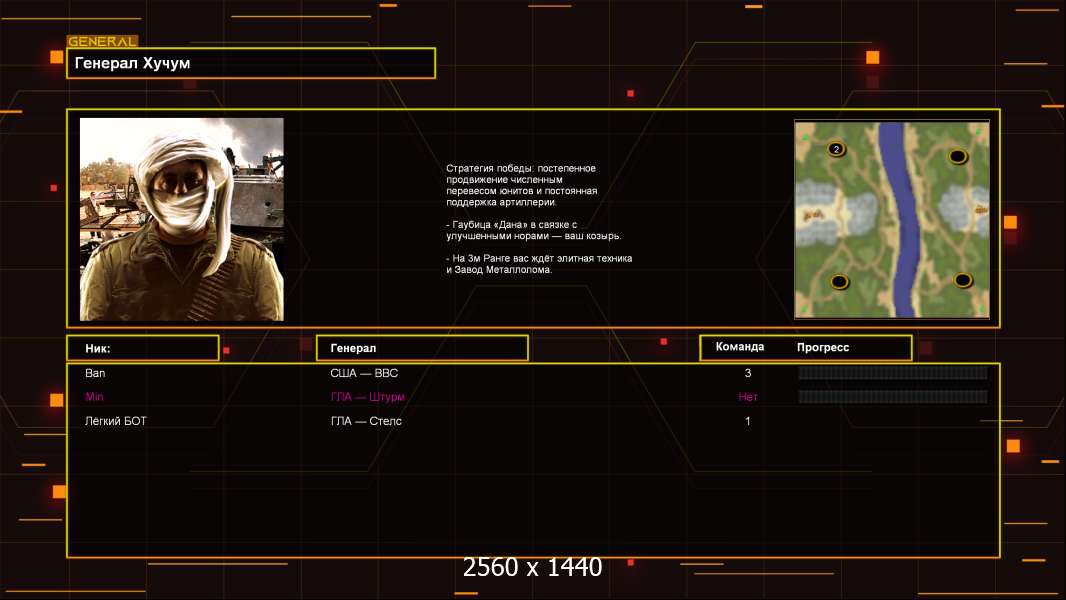Screen dimensions: 1066x600
Task: Click team value 'Нет' for Min
Action: click(x=748, y=397)
